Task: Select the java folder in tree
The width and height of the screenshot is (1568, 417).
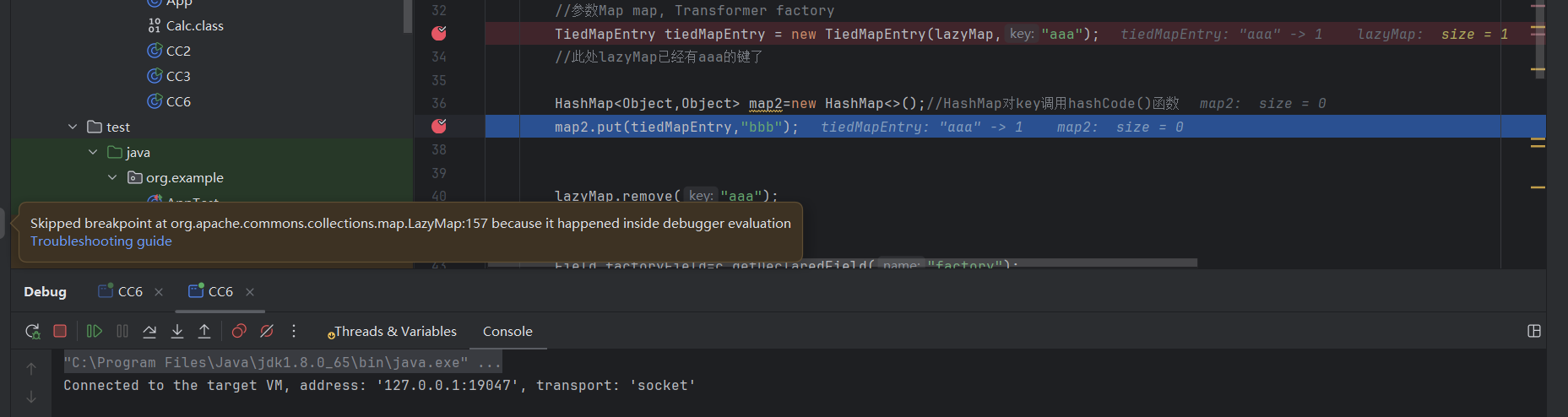Action: click(x=138, y=152)
